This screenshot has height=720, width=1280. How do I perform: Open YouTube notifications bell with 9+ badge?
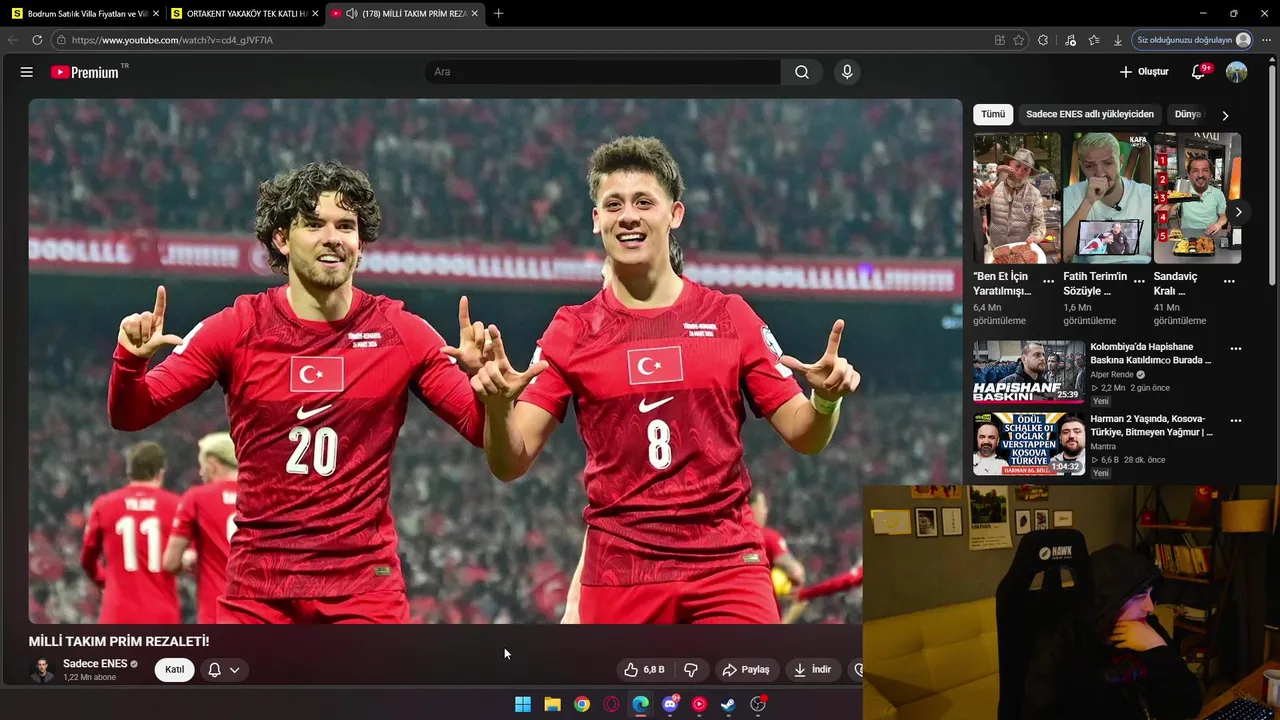[x=1199, y=72]
